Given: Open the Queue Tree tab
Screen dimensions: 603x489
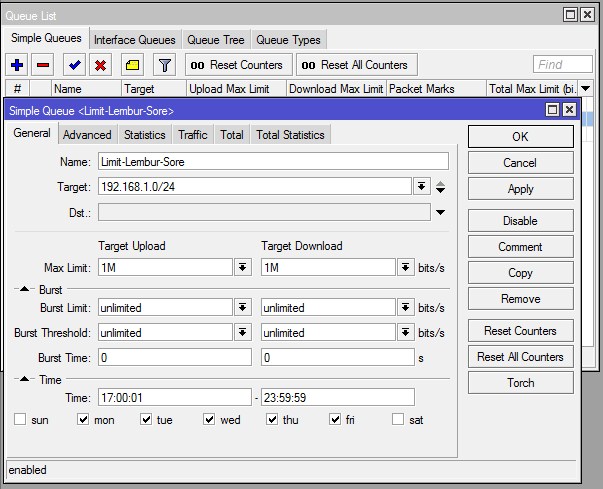Looking at the screenshot, I should 216,40.
